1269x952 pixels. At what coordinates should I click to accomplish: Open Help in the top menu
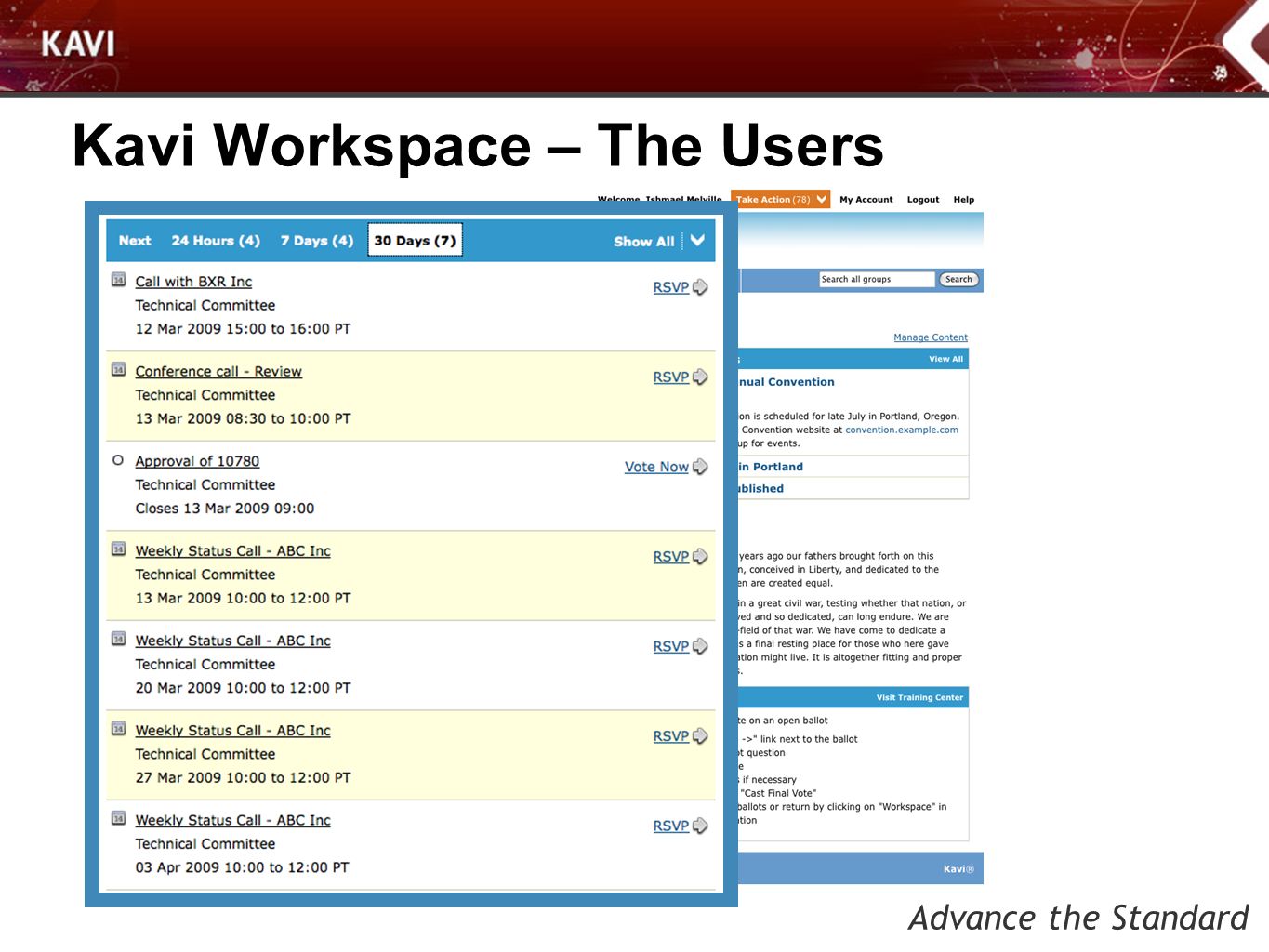[964, 200]
